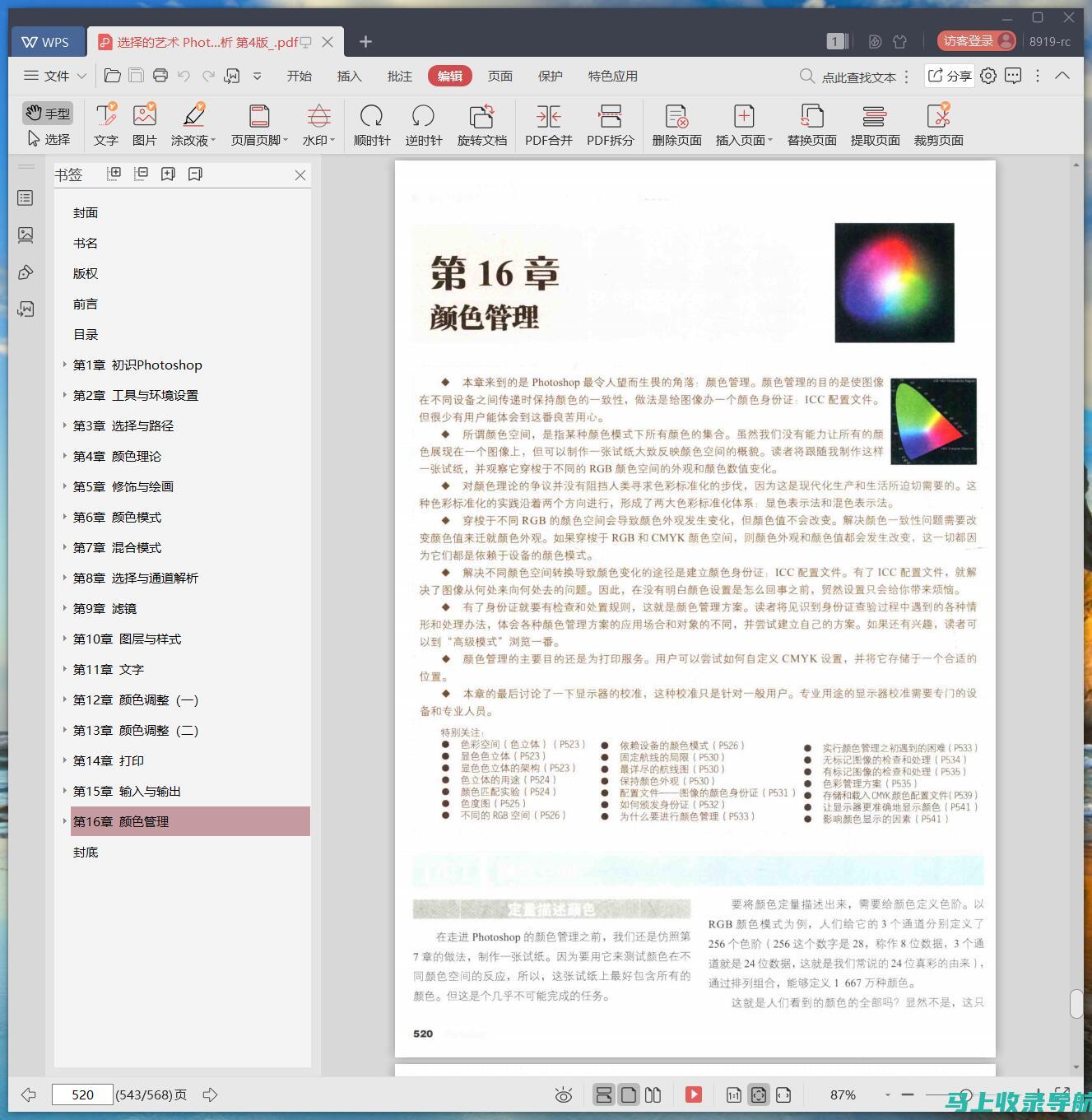Set zoom to actual size 1:1
Image resolution: width=1092 pixels, height=1120 pixels.
733,1094
